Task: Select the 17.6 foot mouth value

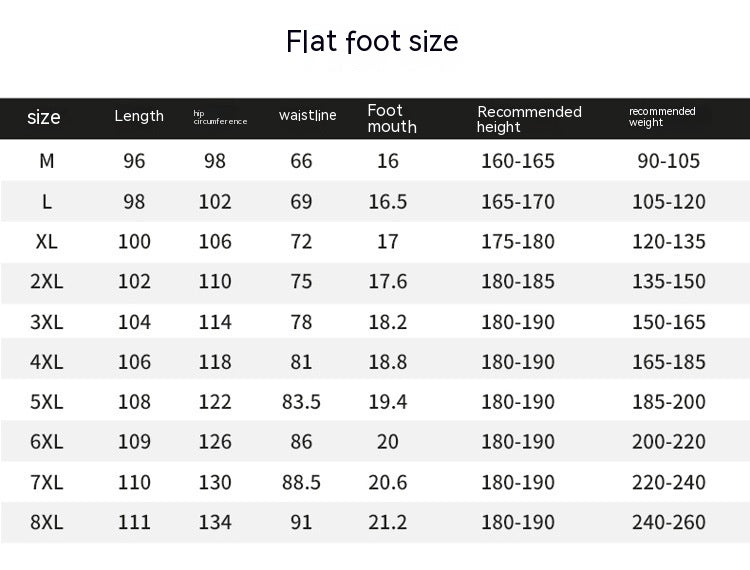Action: (388, 282)
